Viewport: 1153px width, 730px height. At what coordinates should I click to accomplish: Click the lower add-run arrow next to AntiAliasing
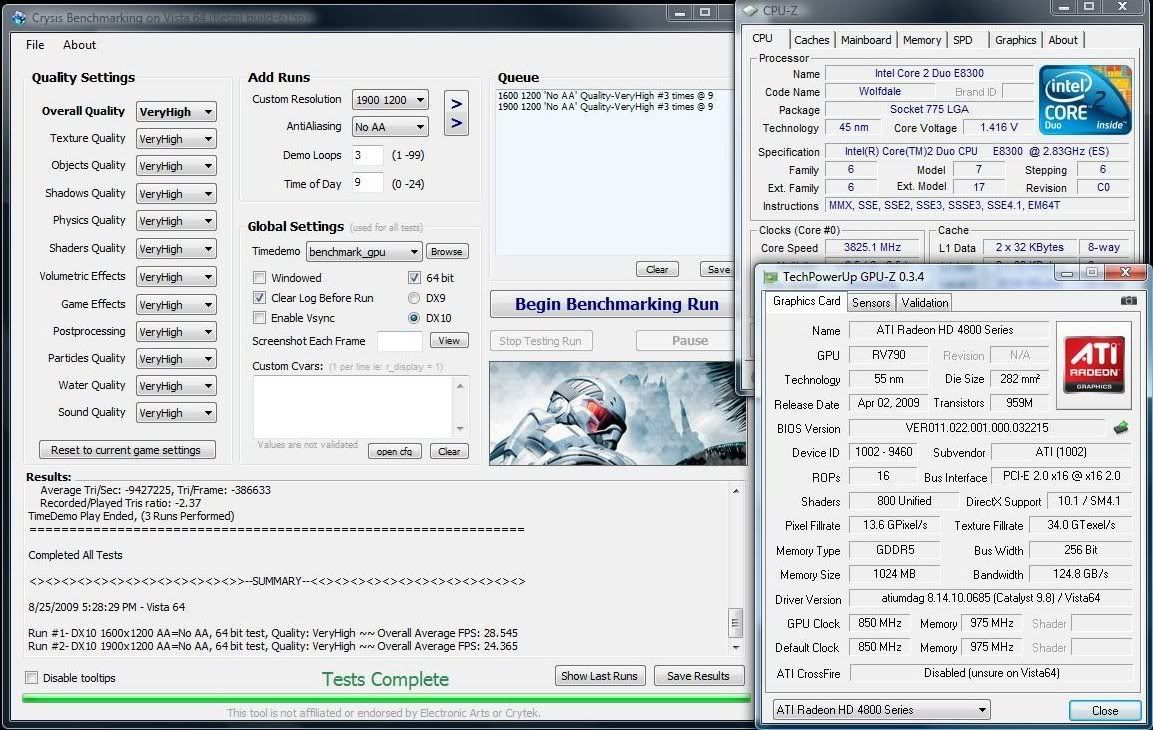click(x=456, y=123)
